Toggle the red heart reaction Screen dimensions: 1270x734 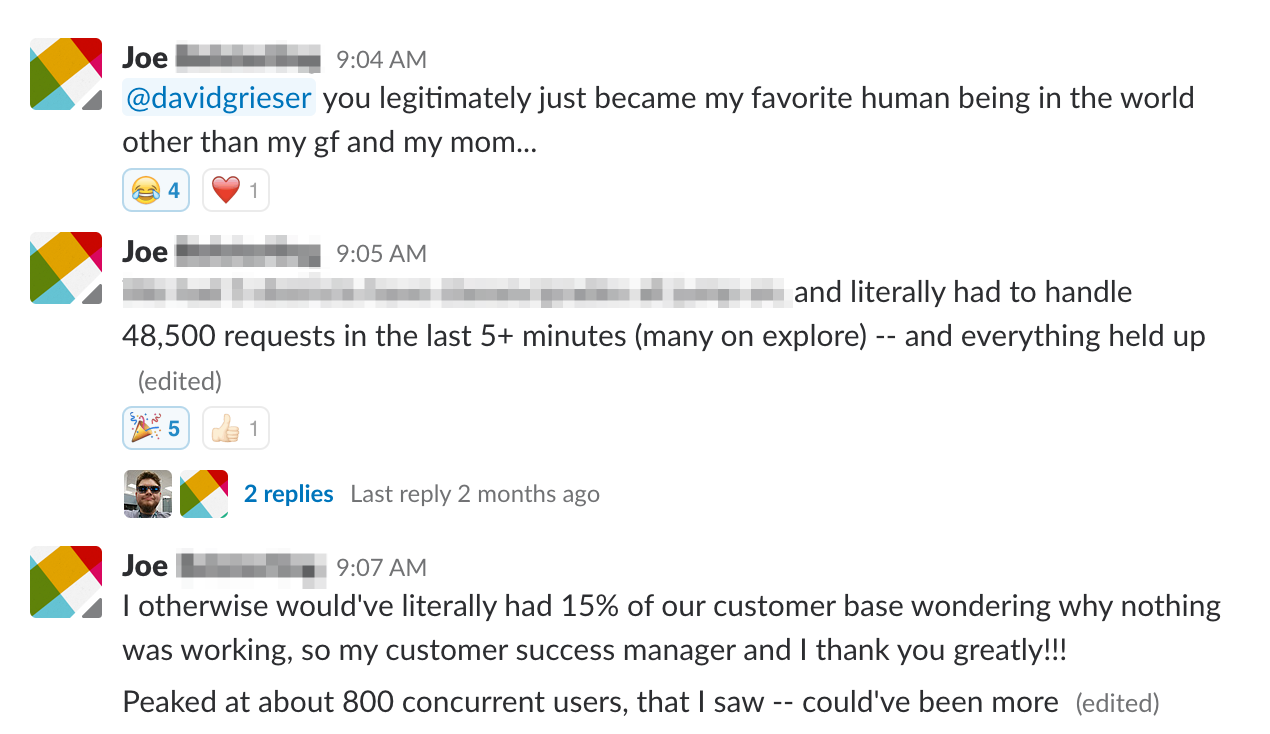point(236,190)
